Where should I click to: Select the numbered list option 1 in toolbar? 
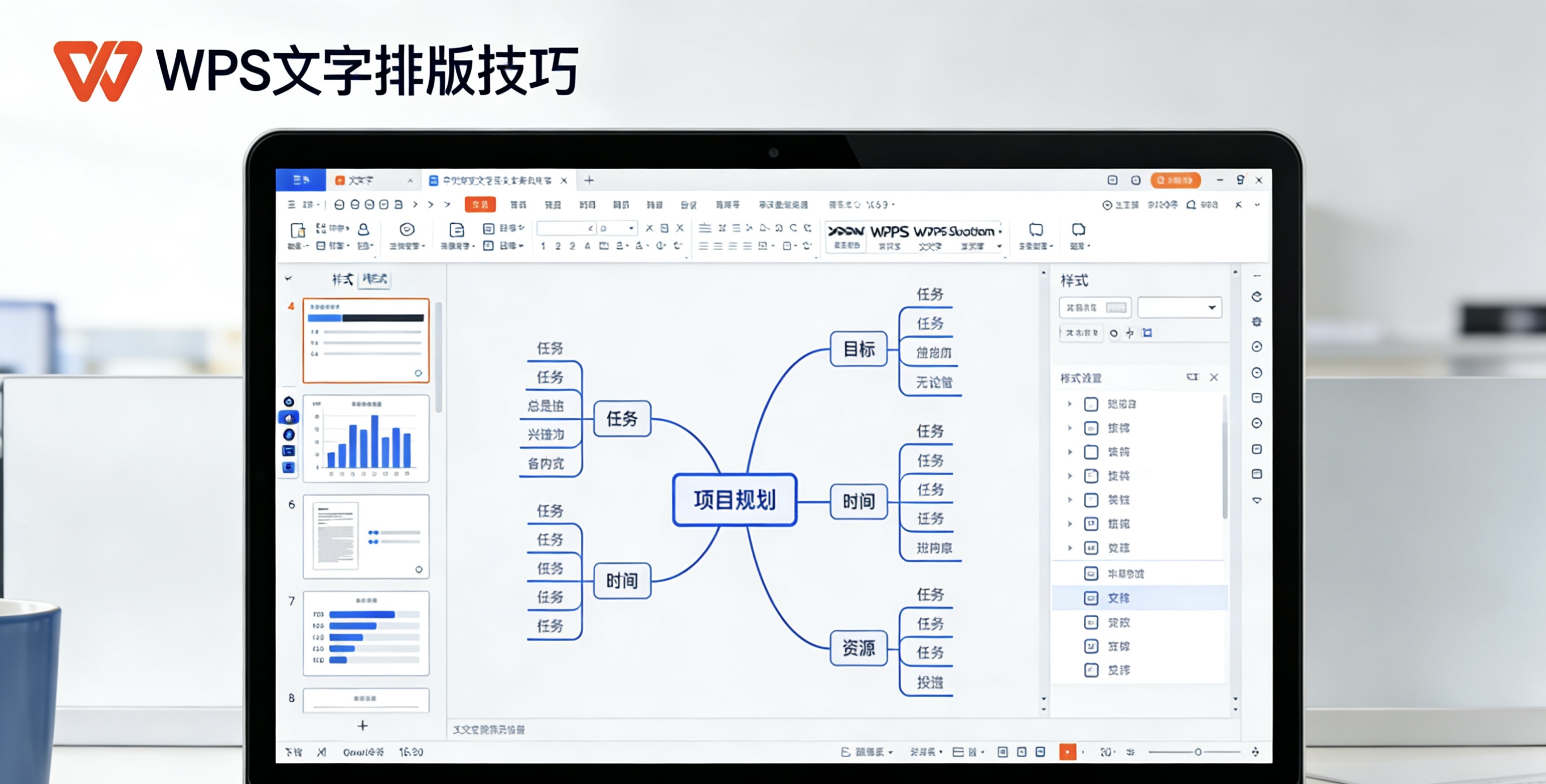point(543,246)
